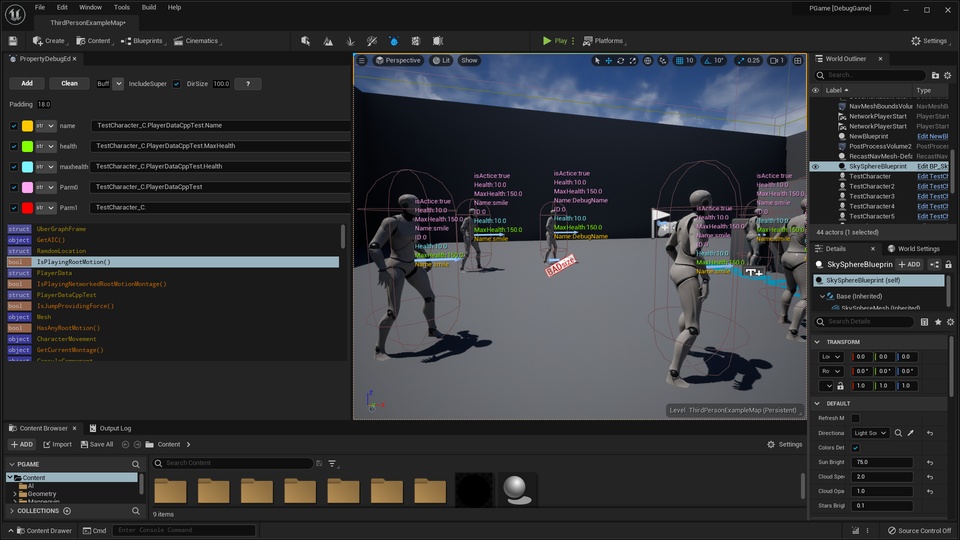Image resolution: width=960 pixels, height=540 pixels.
Task: Save the current level with the disk icon
Action: click(13, 41)
